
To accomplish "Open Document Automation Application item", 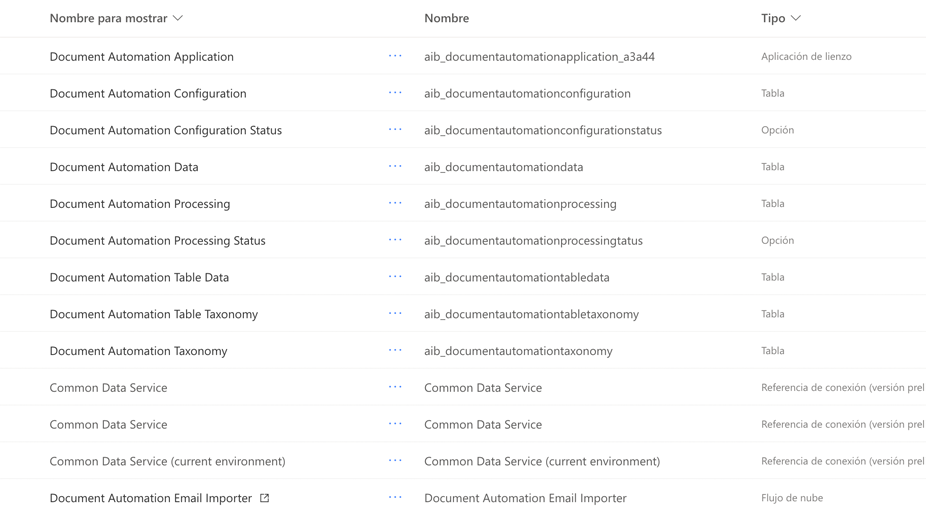I will click(142, 57).
